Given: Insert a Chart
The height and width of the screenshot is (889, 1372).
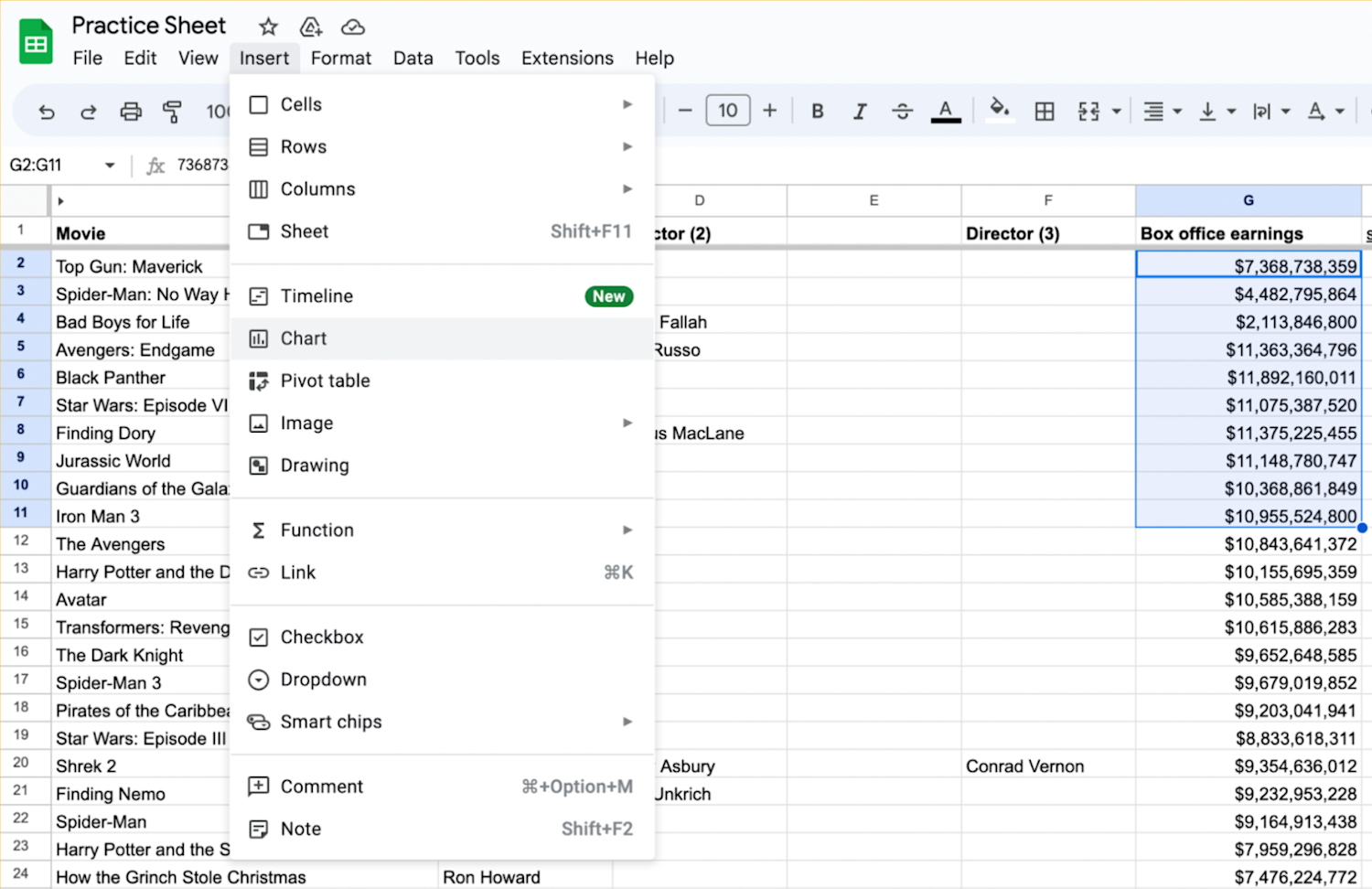Looking at the screenshot, I should coord(442,338).
